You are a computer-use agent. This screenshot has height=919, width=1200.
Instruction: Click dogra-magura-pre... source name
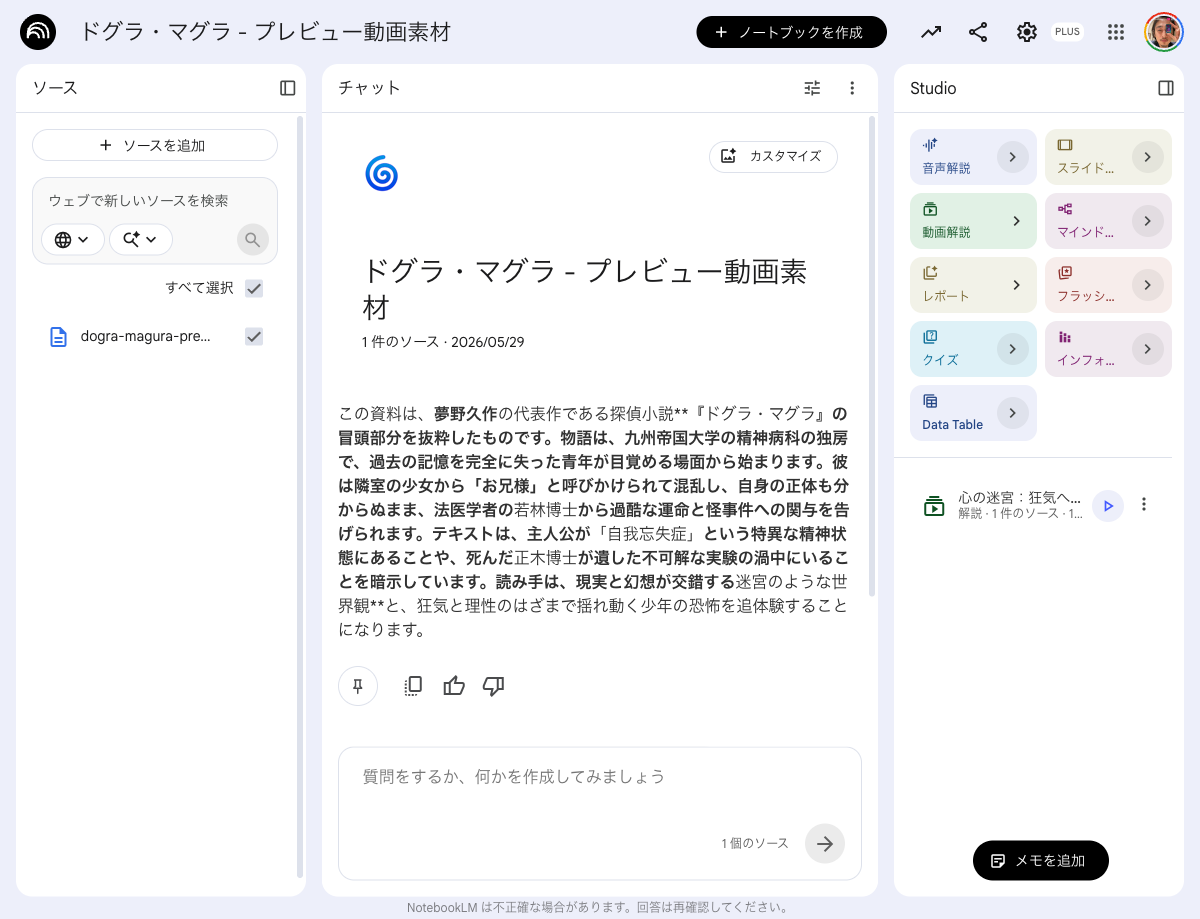click(x=146, y=337)
